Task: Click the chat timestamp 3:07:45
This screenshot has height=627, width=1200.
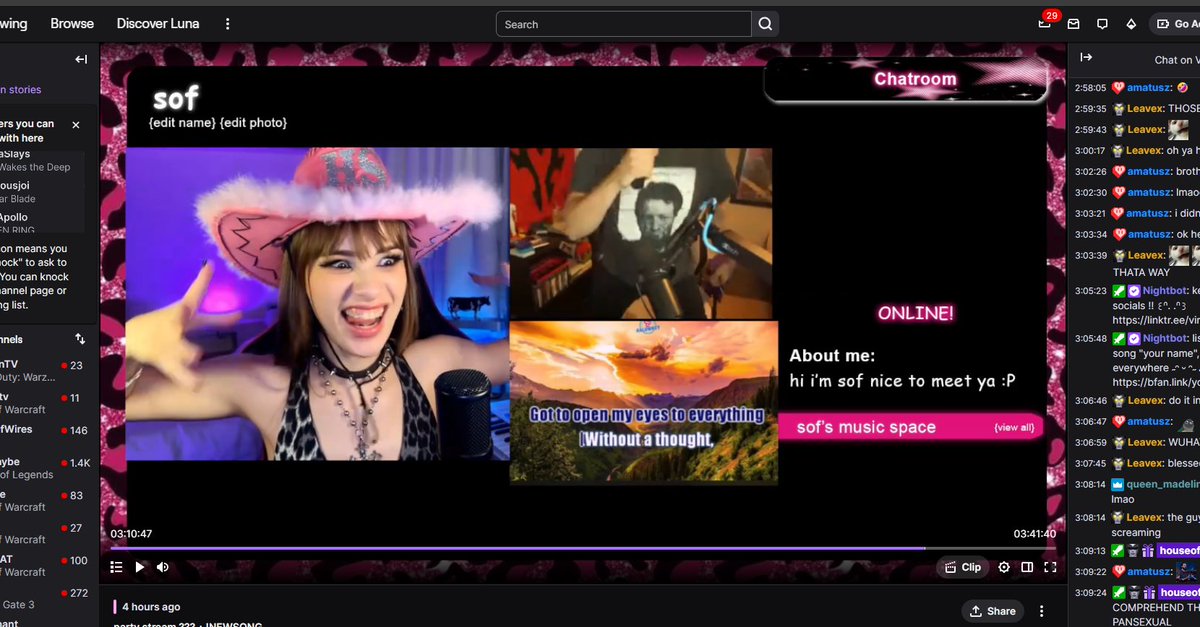Action: [x=1090, y=464]
